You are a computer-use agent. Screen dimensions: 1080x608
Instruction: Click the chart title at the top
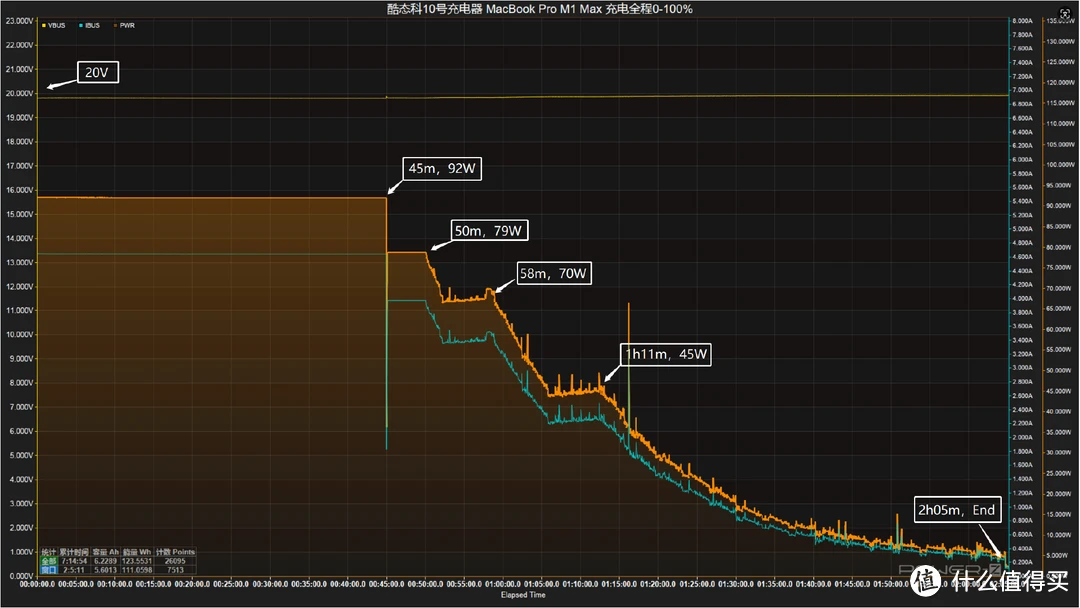539,8
